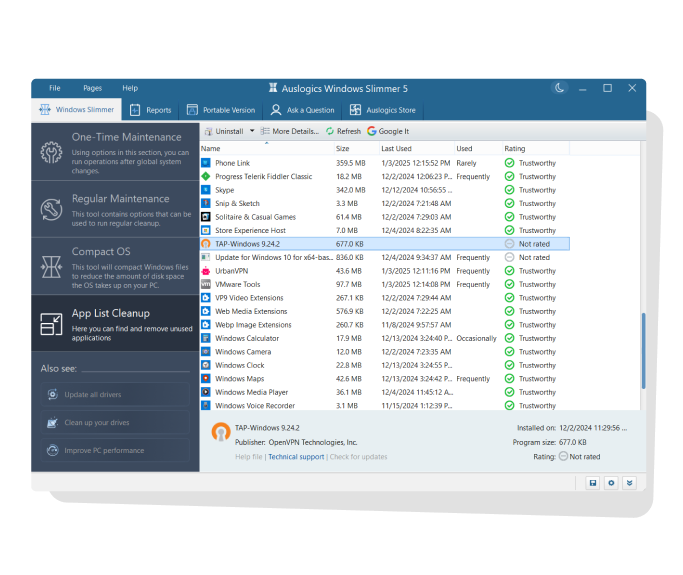This screenshot has width=683, height=575.
Task: Select the 'Windows Calculator' row name
Action: click(x=247, y=338)
